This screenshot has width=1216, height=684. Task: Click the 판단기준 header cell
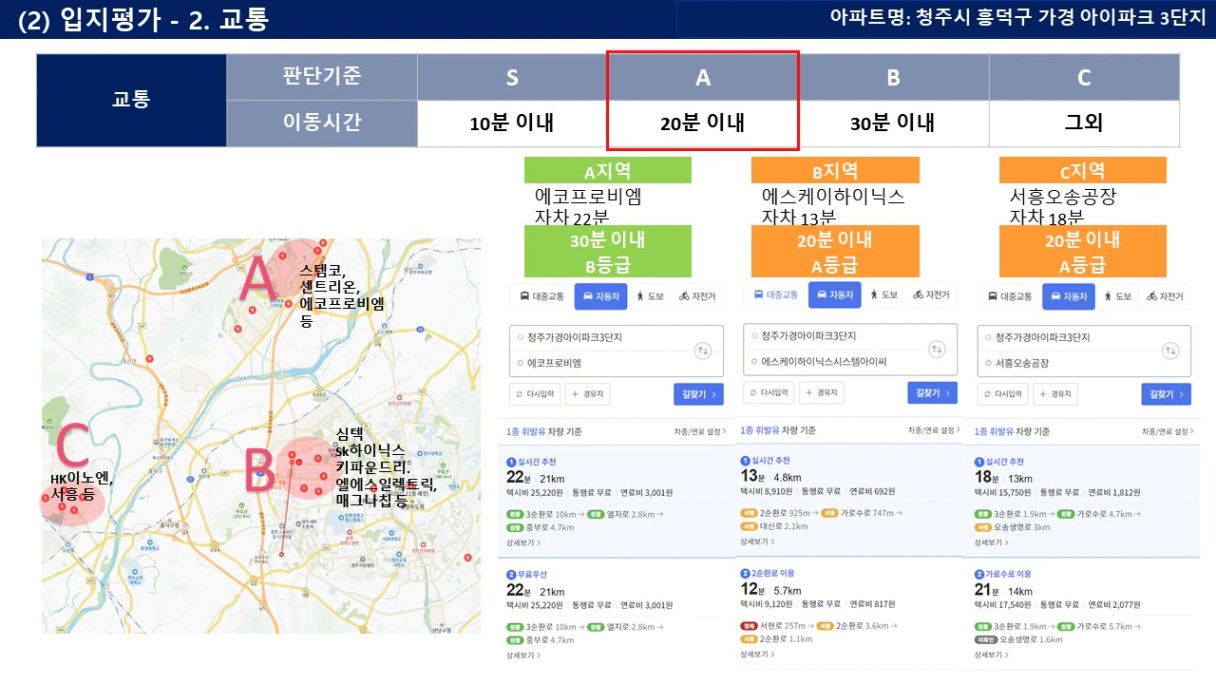click(x=322, y=77)
